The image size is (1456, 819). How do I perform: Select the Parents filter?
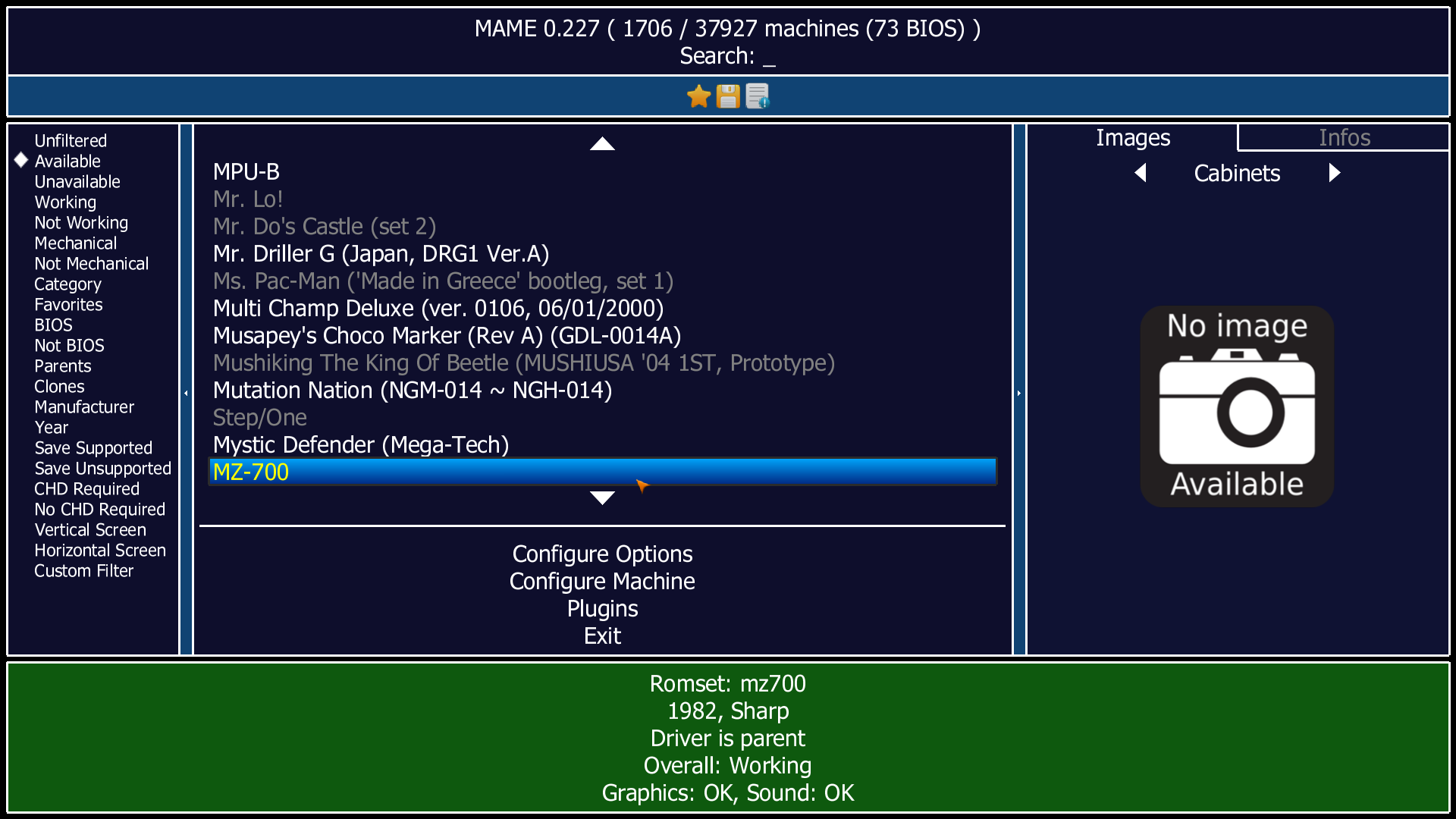pos(62,366)
